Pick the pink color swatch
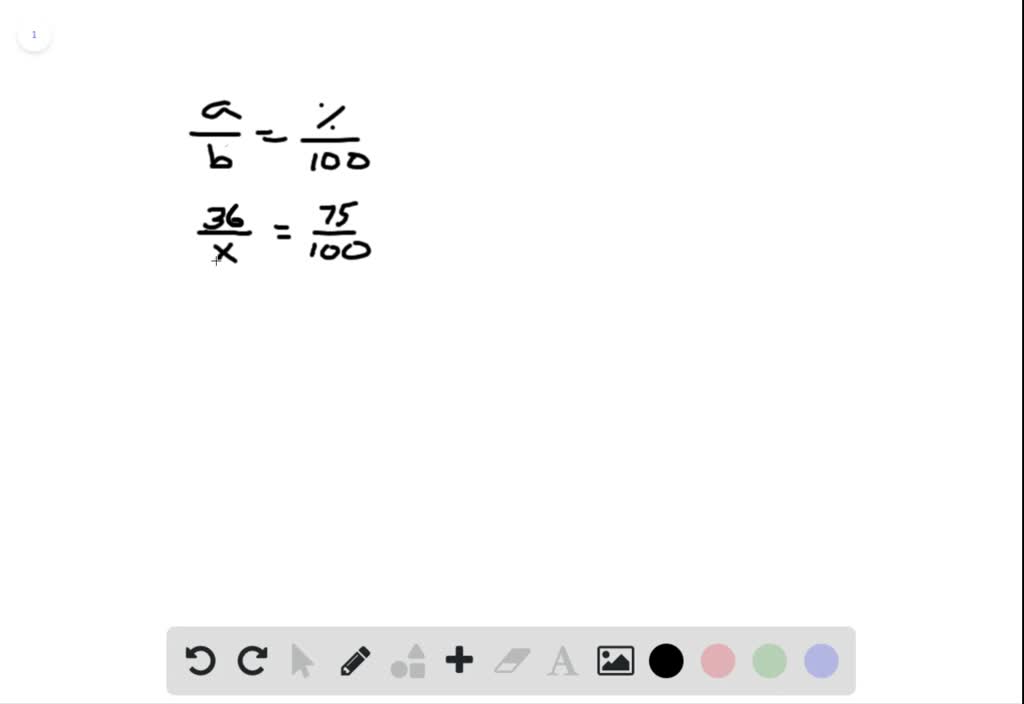Viewport: 1024px width, 704px height. coord(718,660)
